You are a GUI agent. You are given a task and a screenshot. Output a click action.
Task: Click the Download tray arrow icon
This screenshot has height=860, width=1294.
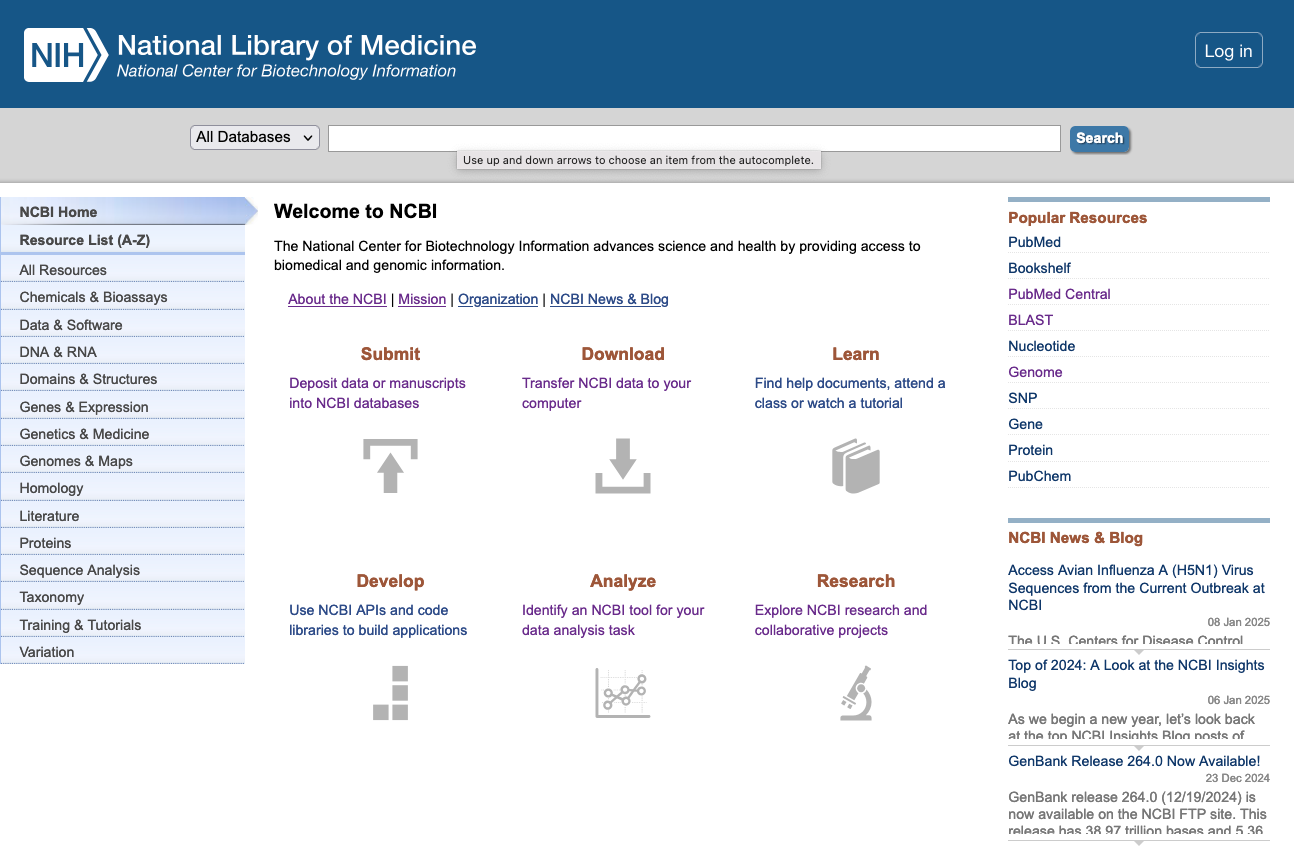(622, 466)
